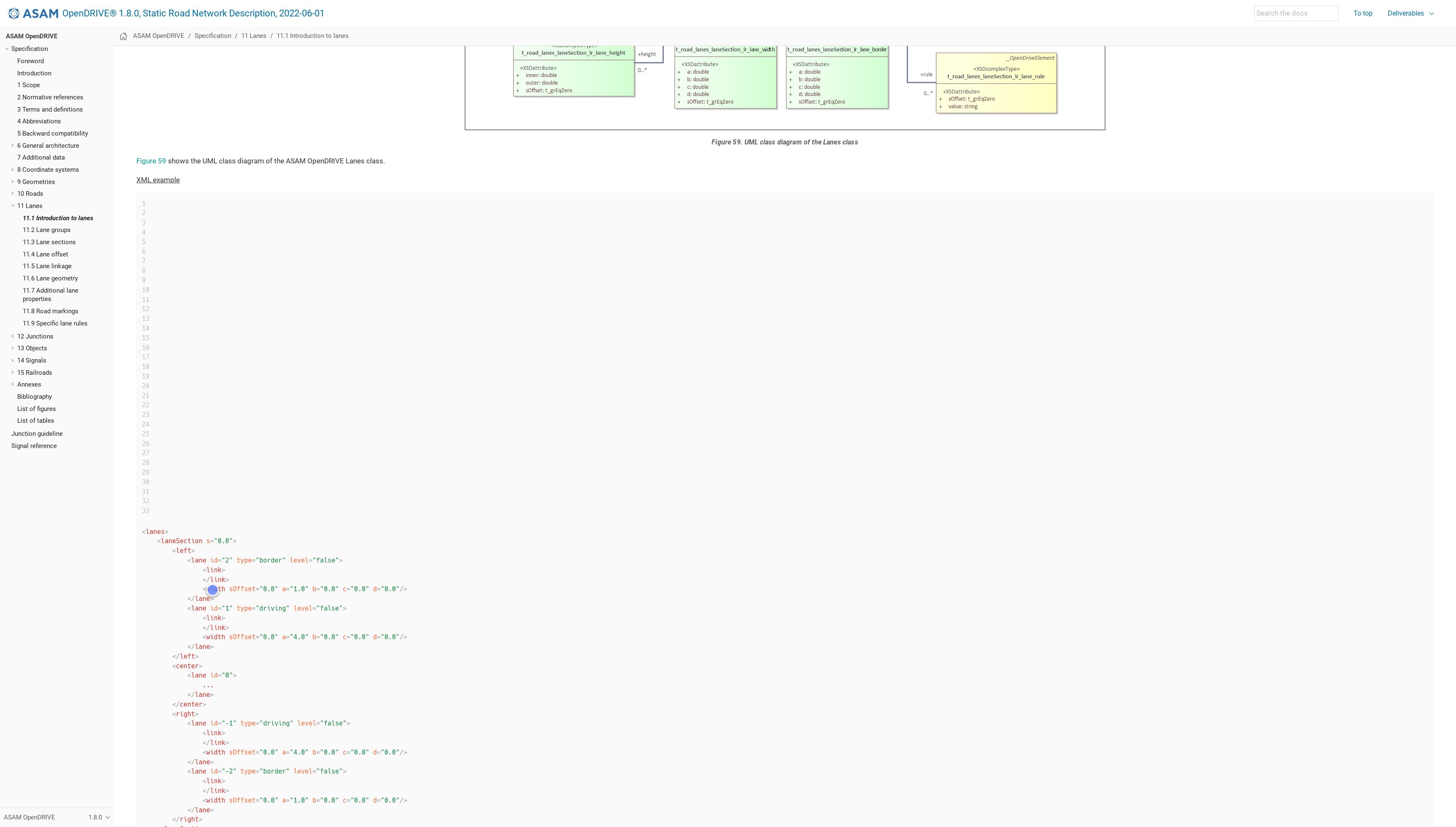
Task: Expand 9 Geometries section
Action: tap(13, 182)
